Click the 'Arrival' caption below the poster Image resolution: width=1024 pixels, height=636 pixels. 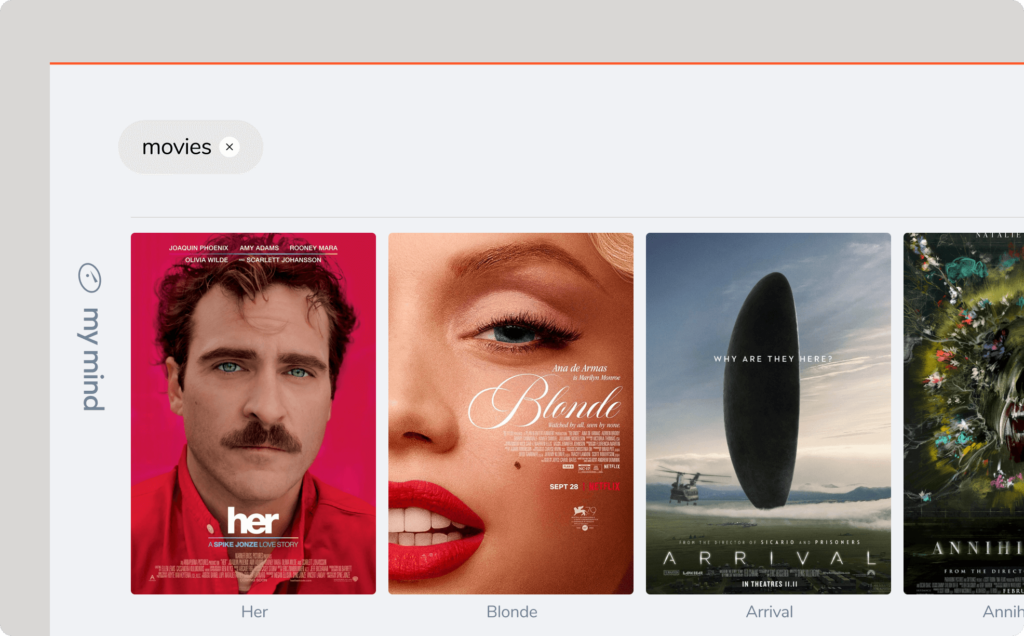point(769,611)
